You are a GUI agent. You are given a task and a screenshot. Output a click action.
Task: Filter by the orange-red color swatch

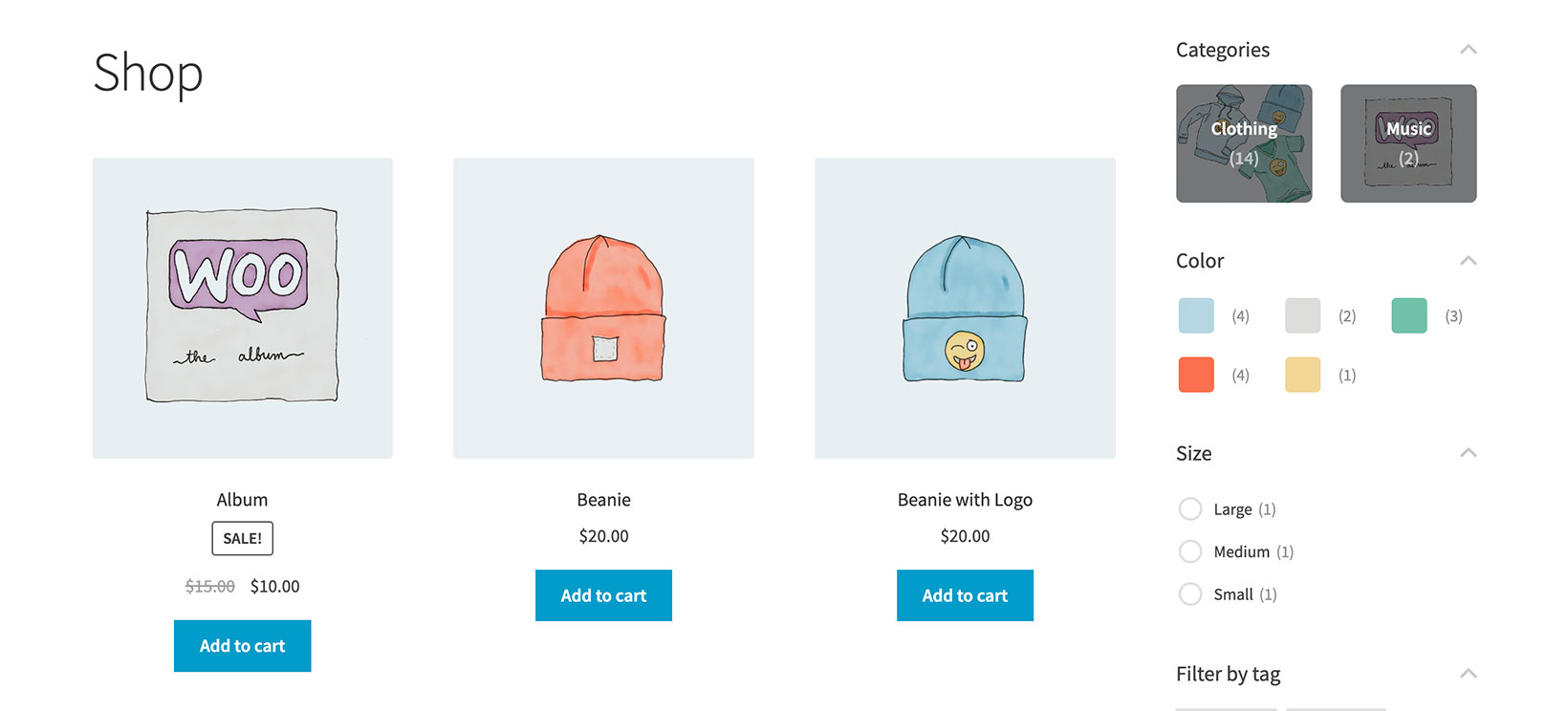[x=1196, y=375]
